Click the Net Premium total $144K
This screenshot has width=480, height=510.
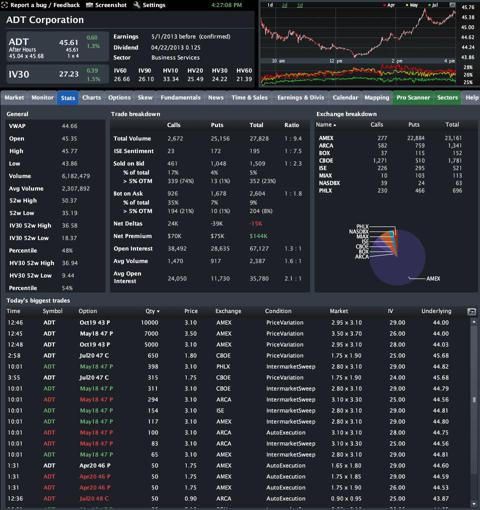tap(258, 236)
